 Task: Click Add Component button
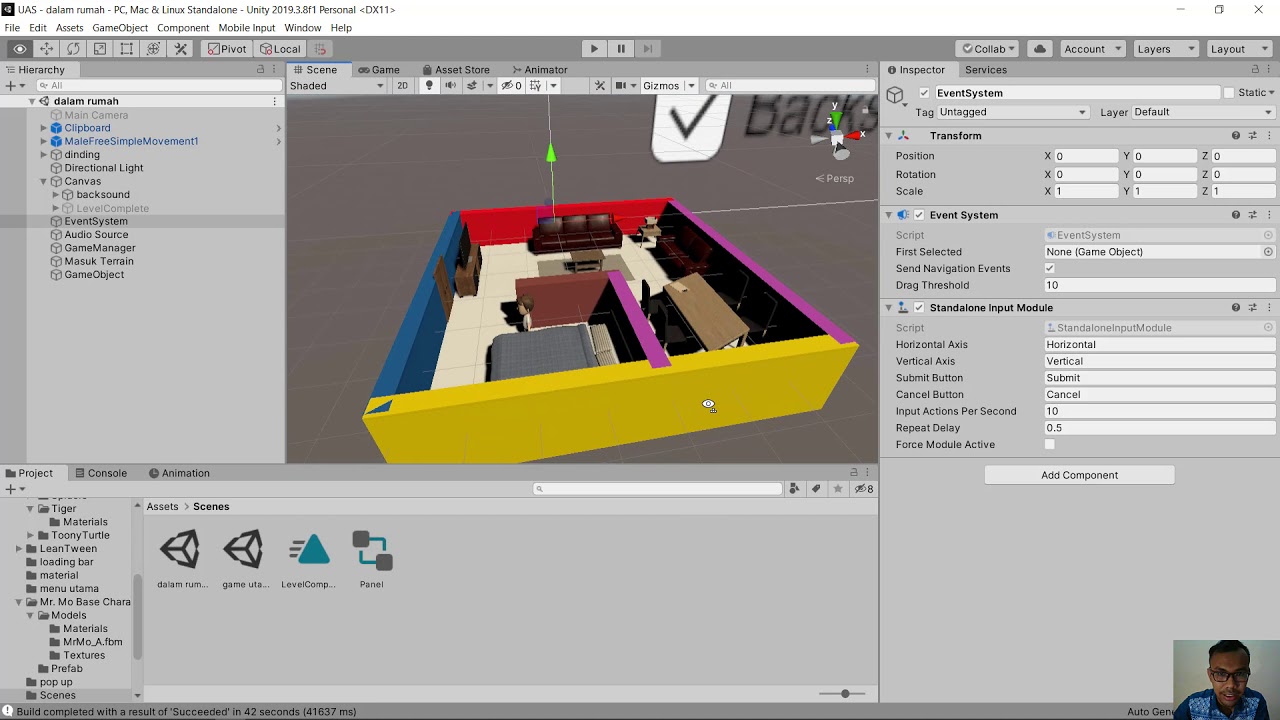coord(1079,475)
